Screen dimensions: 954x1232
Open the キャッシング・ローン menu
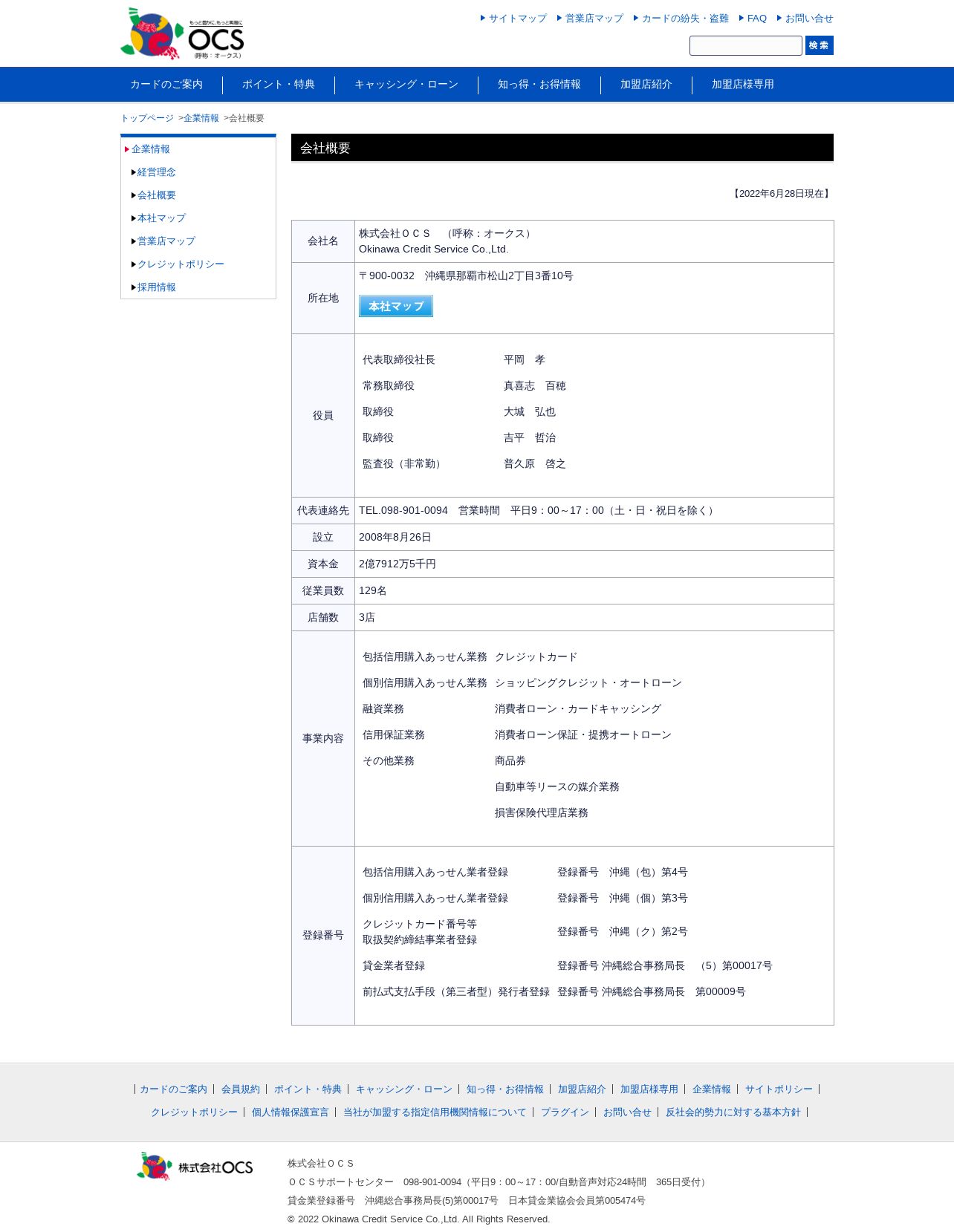(406, 85)
